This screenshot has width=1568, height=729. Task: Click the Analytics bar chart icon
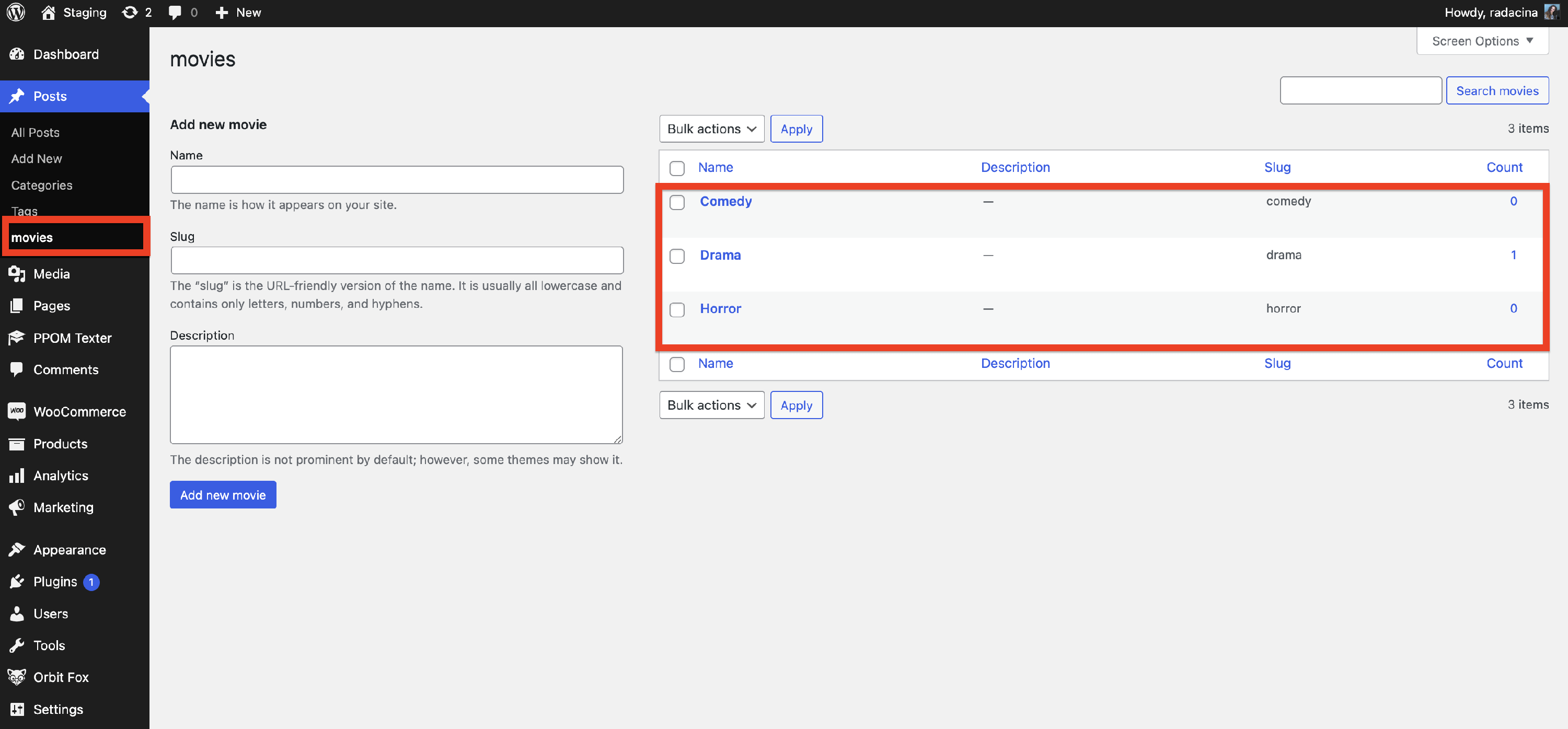[x=17, y=475]
